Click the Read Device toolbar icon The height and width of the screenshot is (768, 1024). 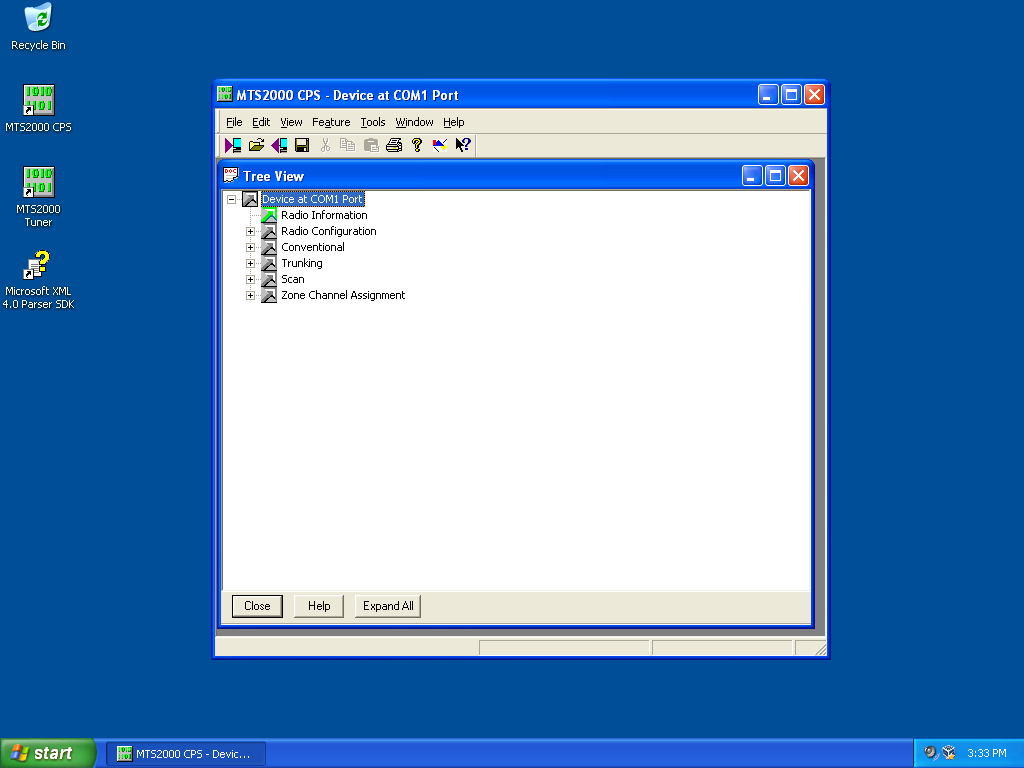(233, 145)
